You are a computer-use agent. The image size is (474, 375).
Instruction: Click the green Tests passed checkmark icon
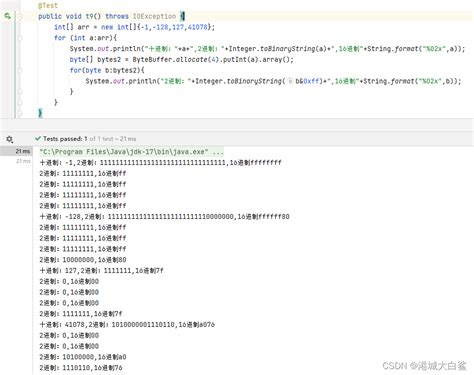pos(38,138)
